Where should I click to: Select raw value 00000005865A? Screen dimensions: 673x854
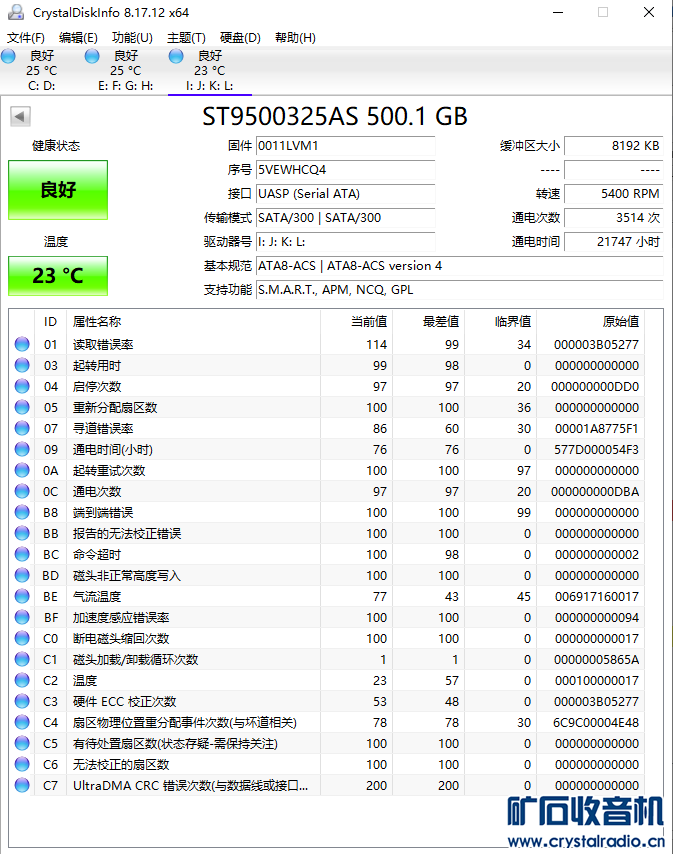pyautogui.click(x=597, y=660)
